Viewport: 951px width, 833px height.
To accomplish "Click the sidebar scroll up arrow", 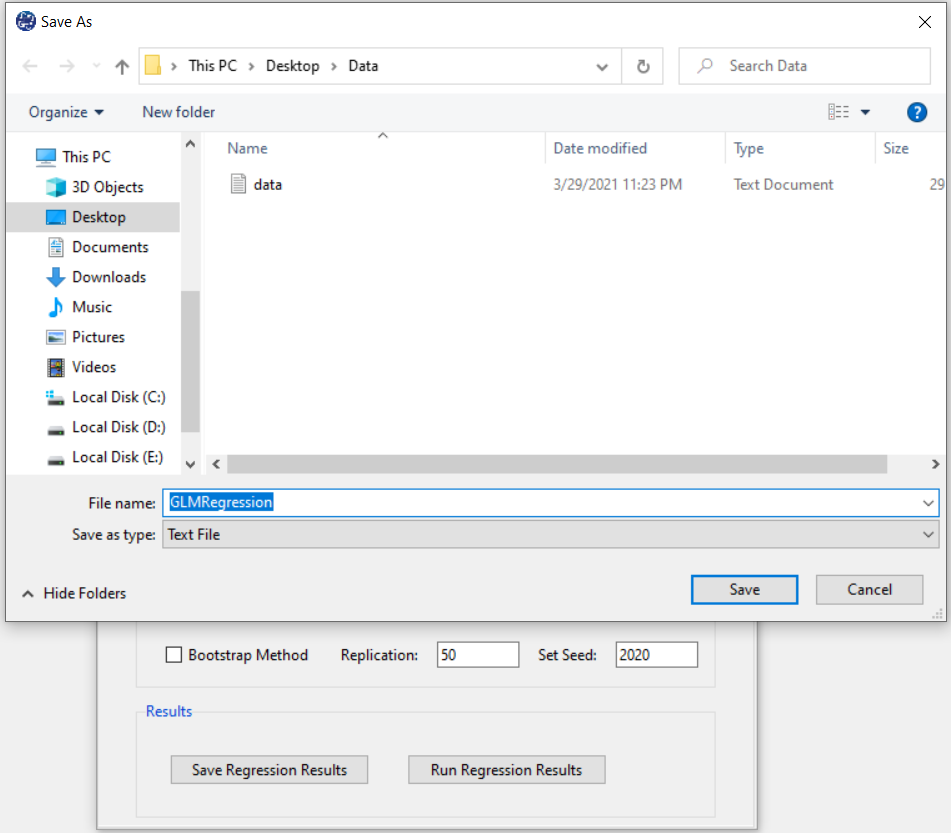I will [x=190, y=144].
